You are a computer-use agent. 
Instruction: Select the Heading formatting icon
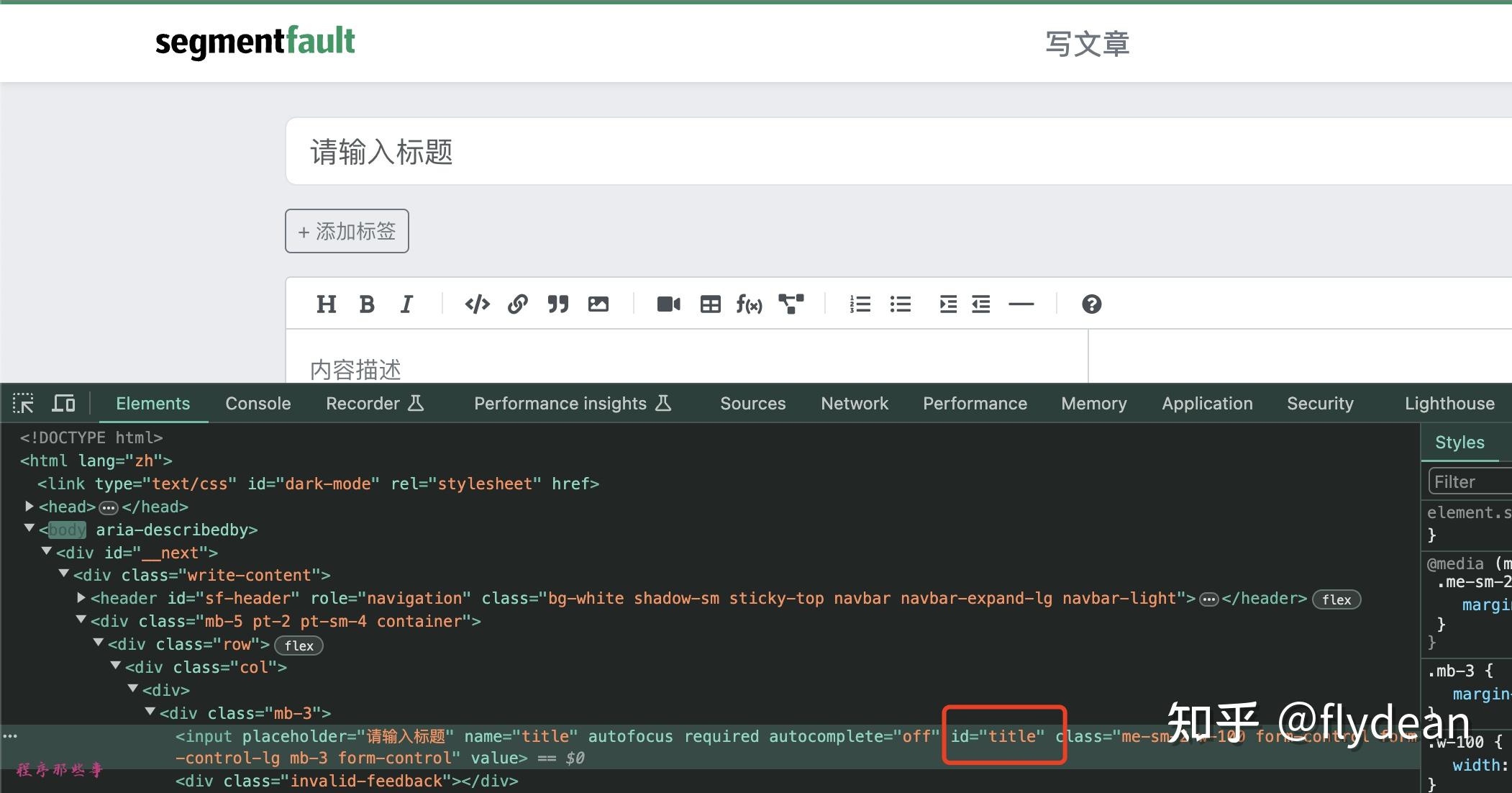326,304
